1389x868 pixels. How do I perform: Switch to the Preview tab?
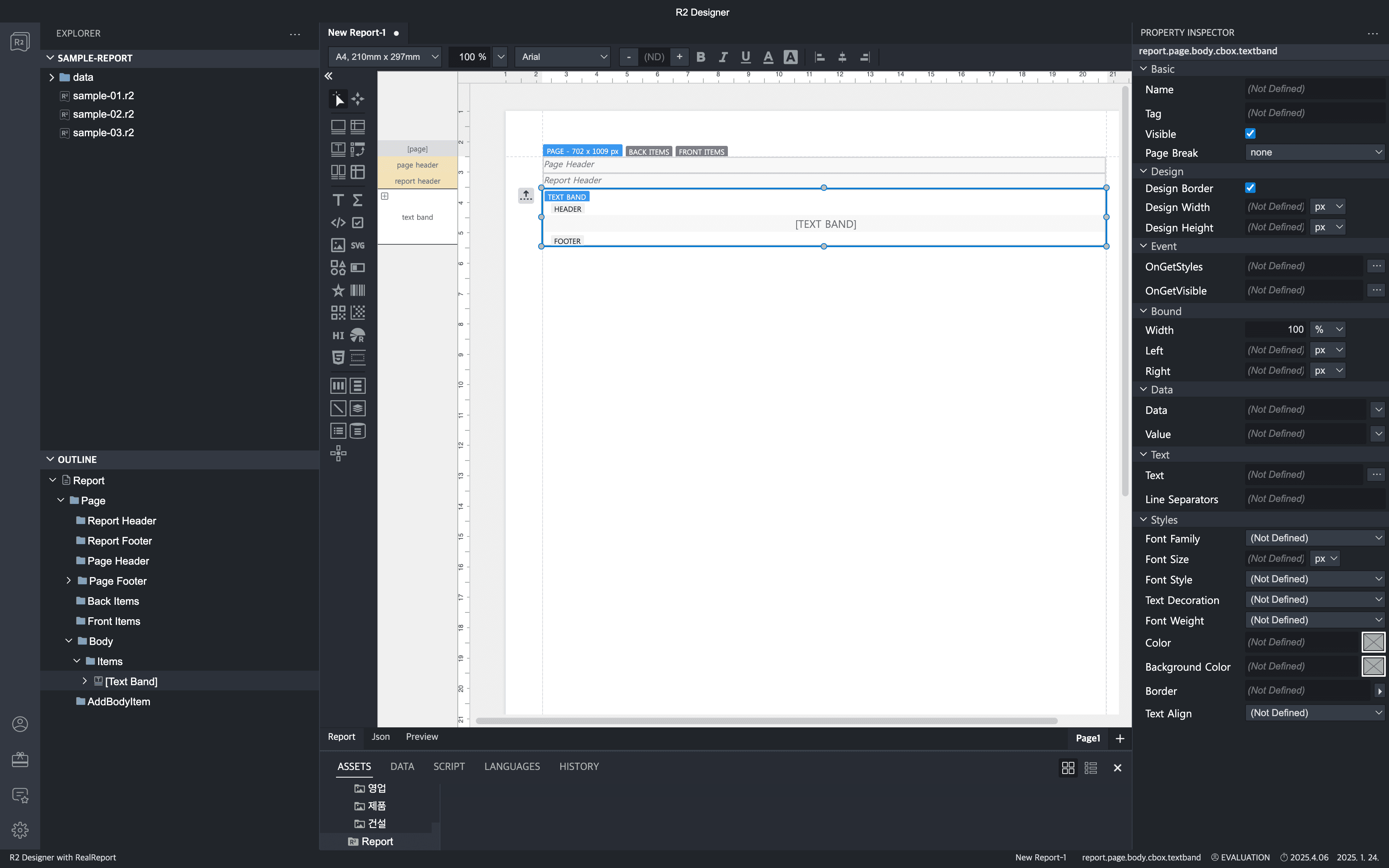[x=421, y=737]
